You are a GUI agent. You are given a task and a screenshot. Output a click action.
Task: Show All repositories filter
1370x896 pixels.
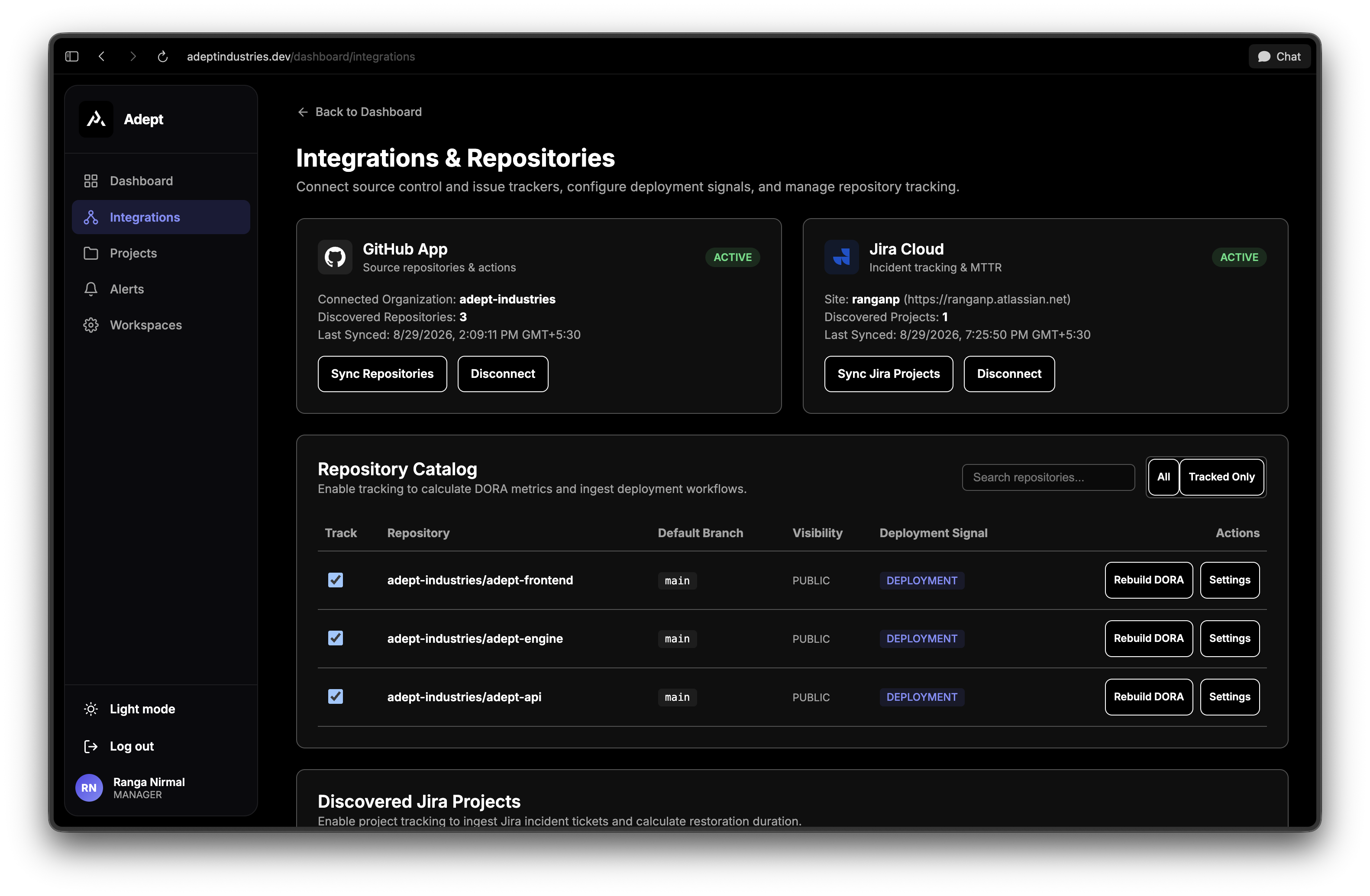pyautogui.click(x=1163, y=477)
